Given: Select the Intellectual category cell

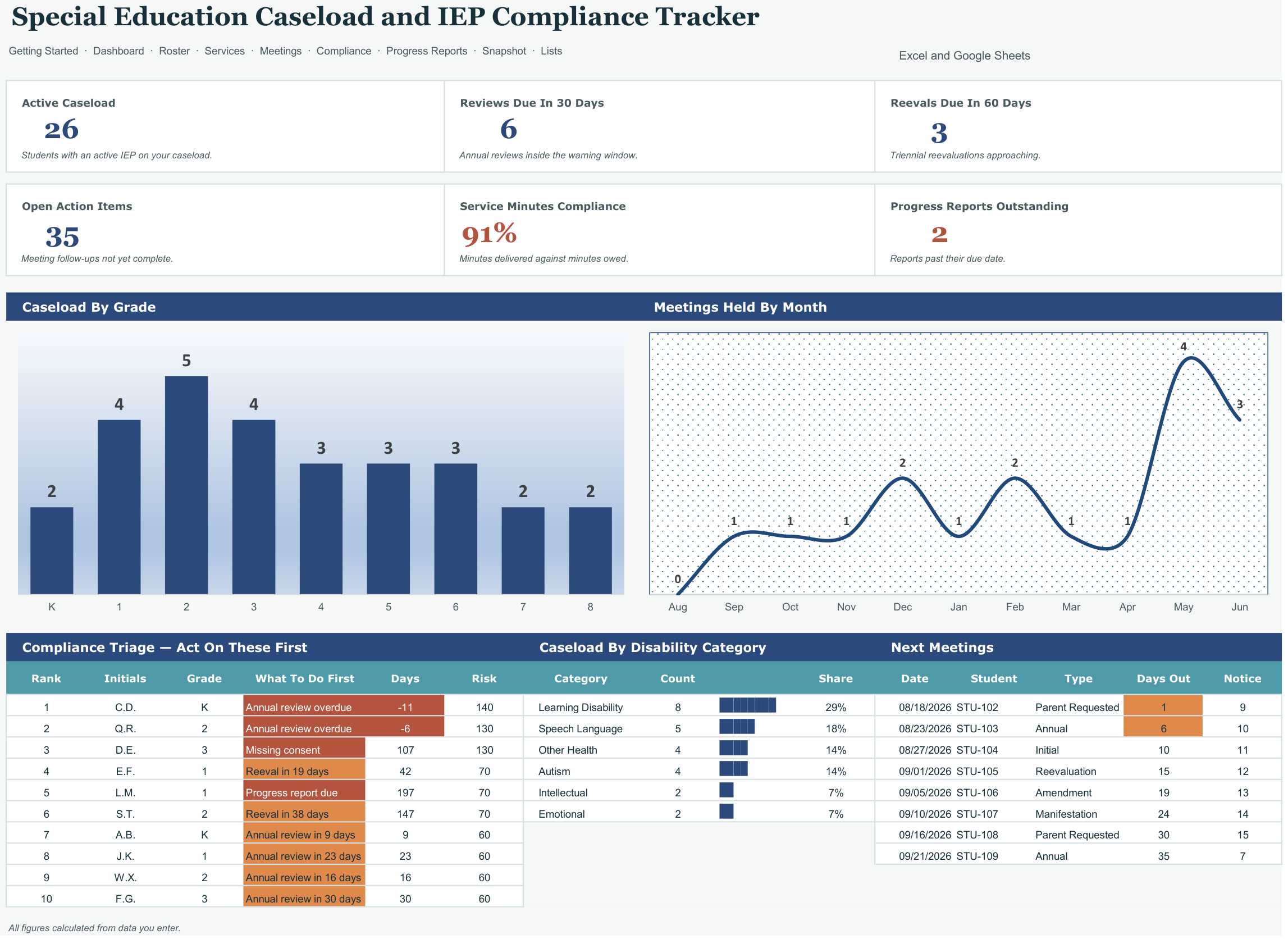Looking at the screenshot, I should [x=564, y=794].
